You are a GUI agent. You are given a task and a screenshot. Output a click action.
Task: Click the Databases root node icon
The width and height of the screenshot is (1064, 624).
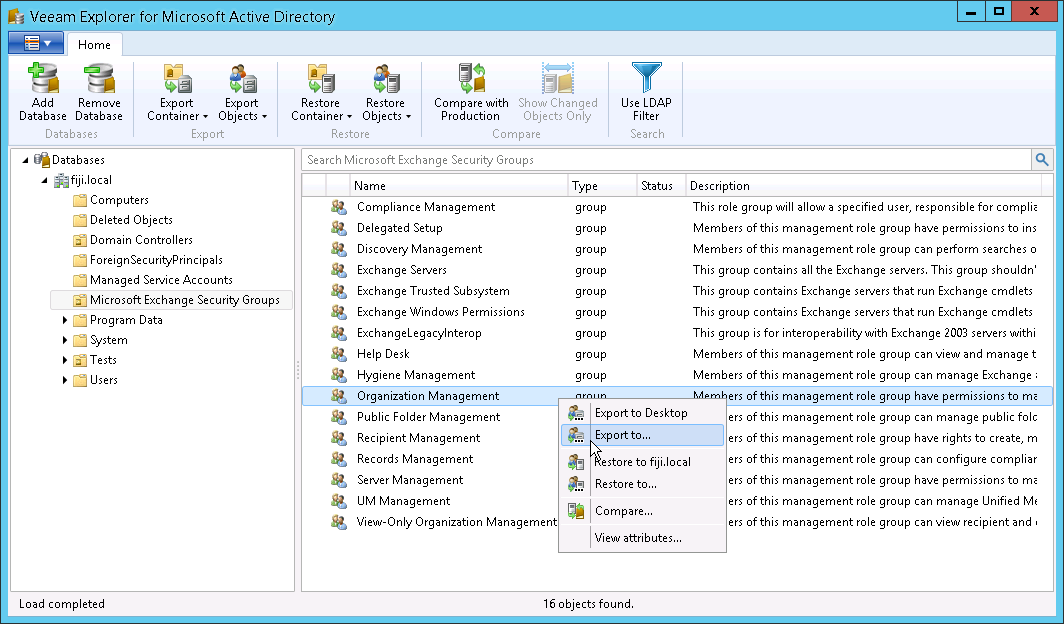(42, 160)
